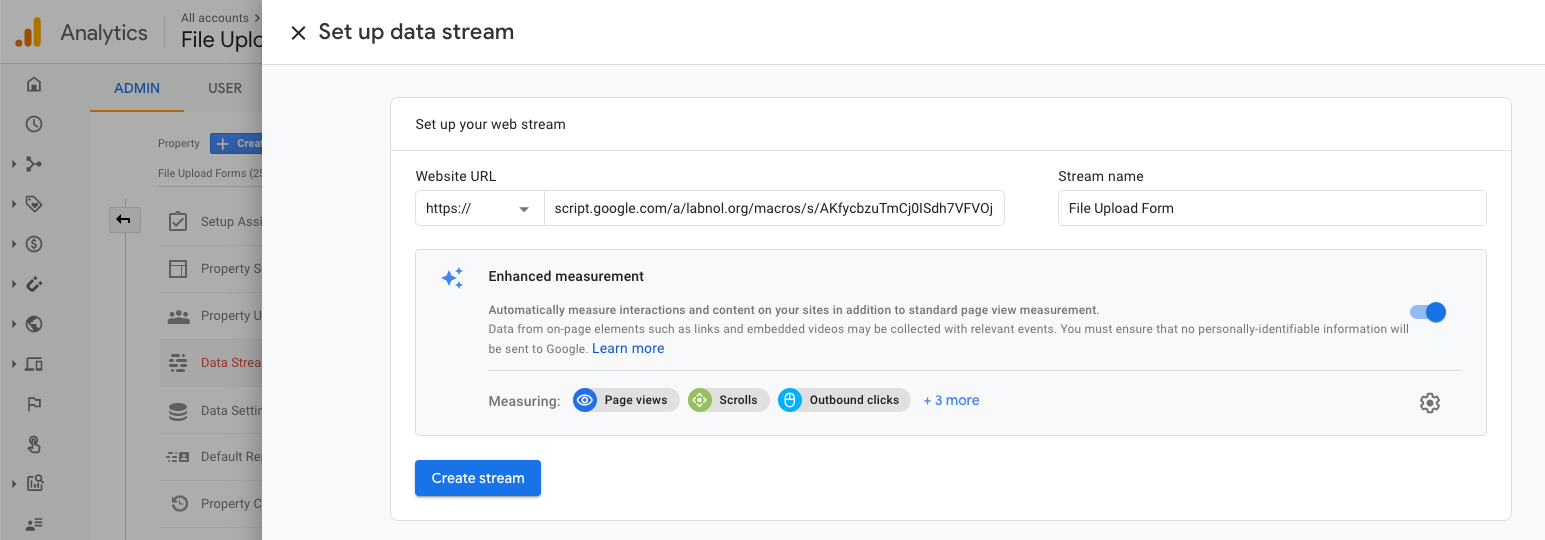Image resolution: width=1545 pixels, height=540 pixels.
Task: Click the Scrolls measurement chip
Action: (x=729, y=400)
